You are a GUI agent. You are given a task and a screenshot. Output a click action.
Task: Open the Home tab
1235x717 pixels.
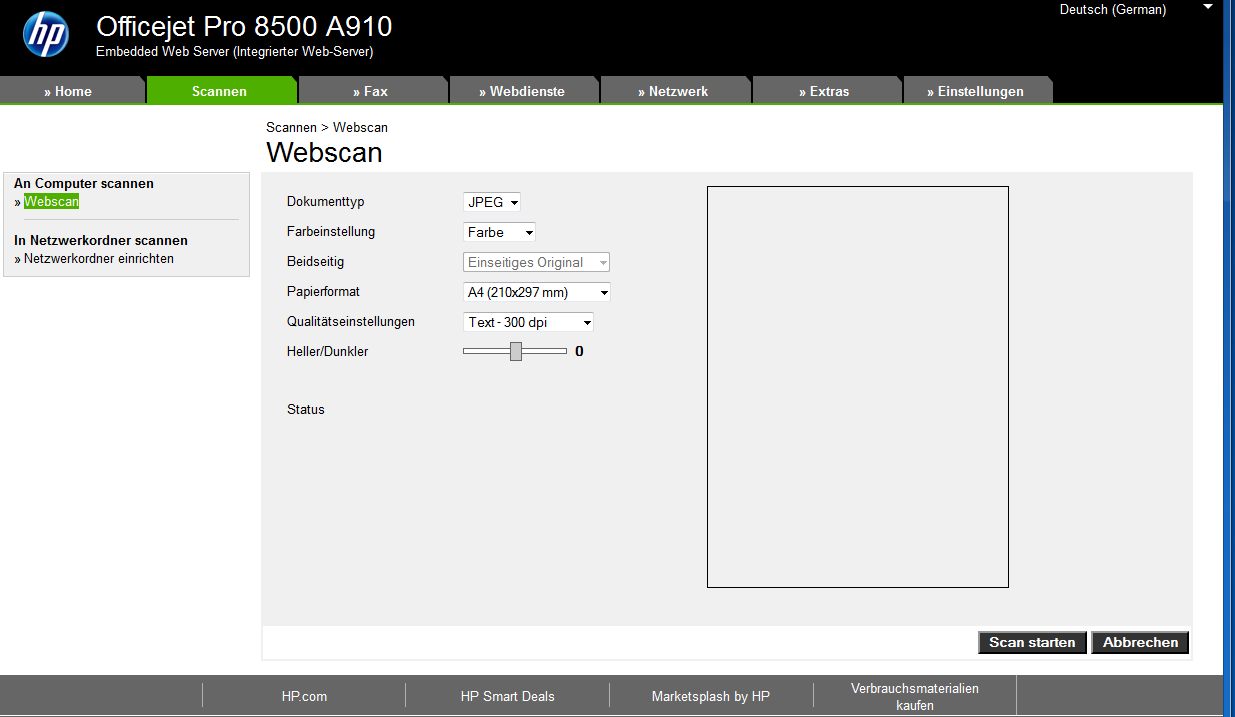coord(73,91)
